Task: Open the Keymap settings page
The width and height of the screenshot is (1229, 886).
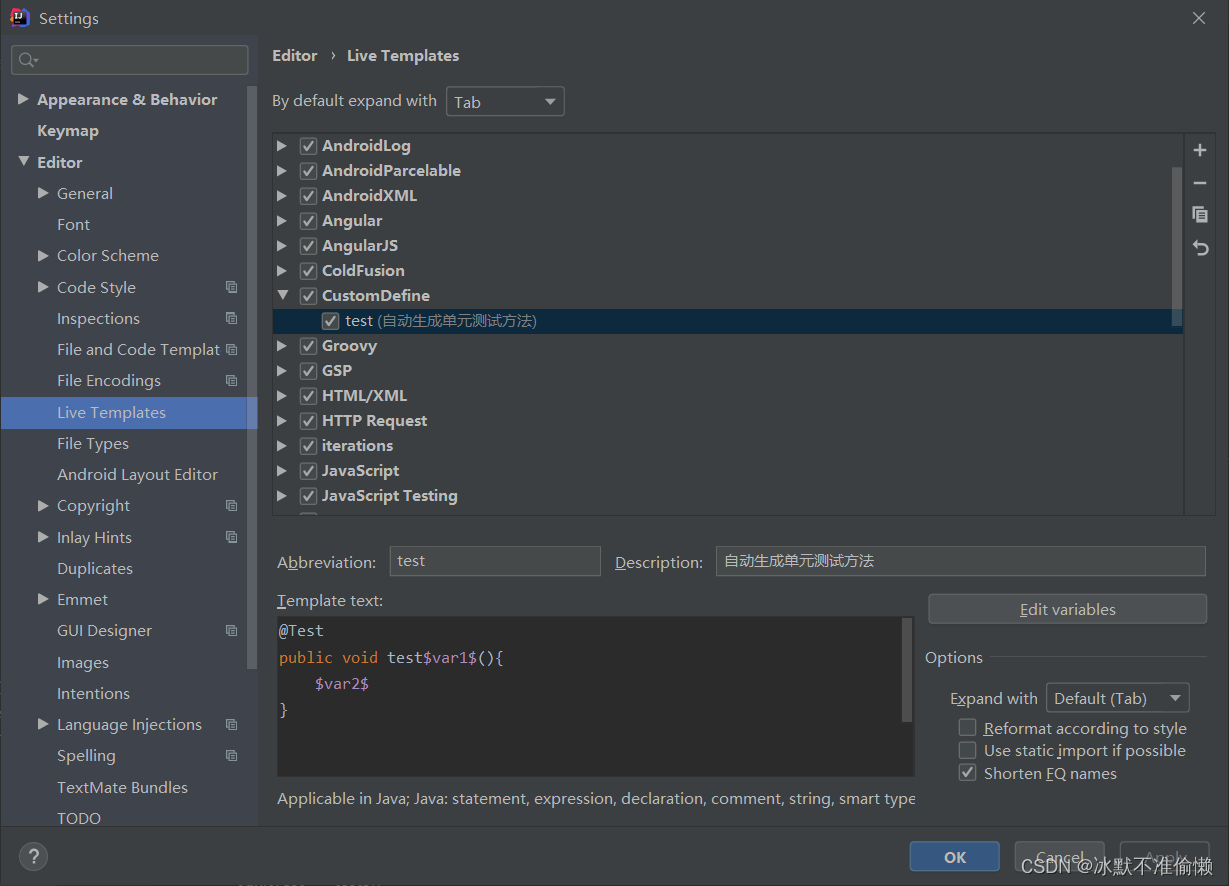Action: pyautogui.click(x=68, y=131)
